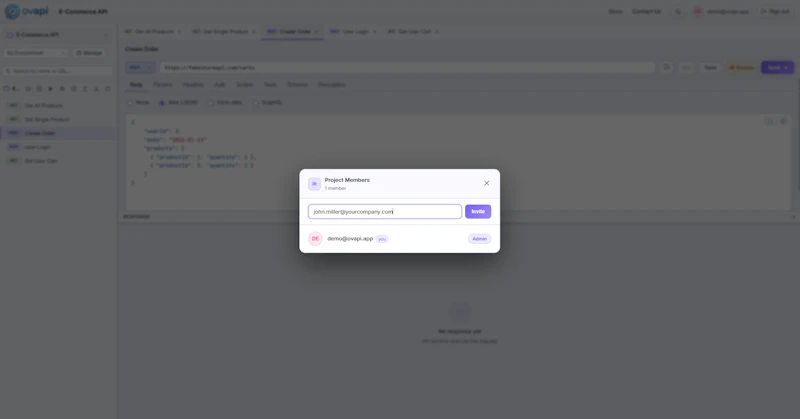800x419 pixels.
Task: Open the Auth request tab
Action: click(x=220, y=85)
